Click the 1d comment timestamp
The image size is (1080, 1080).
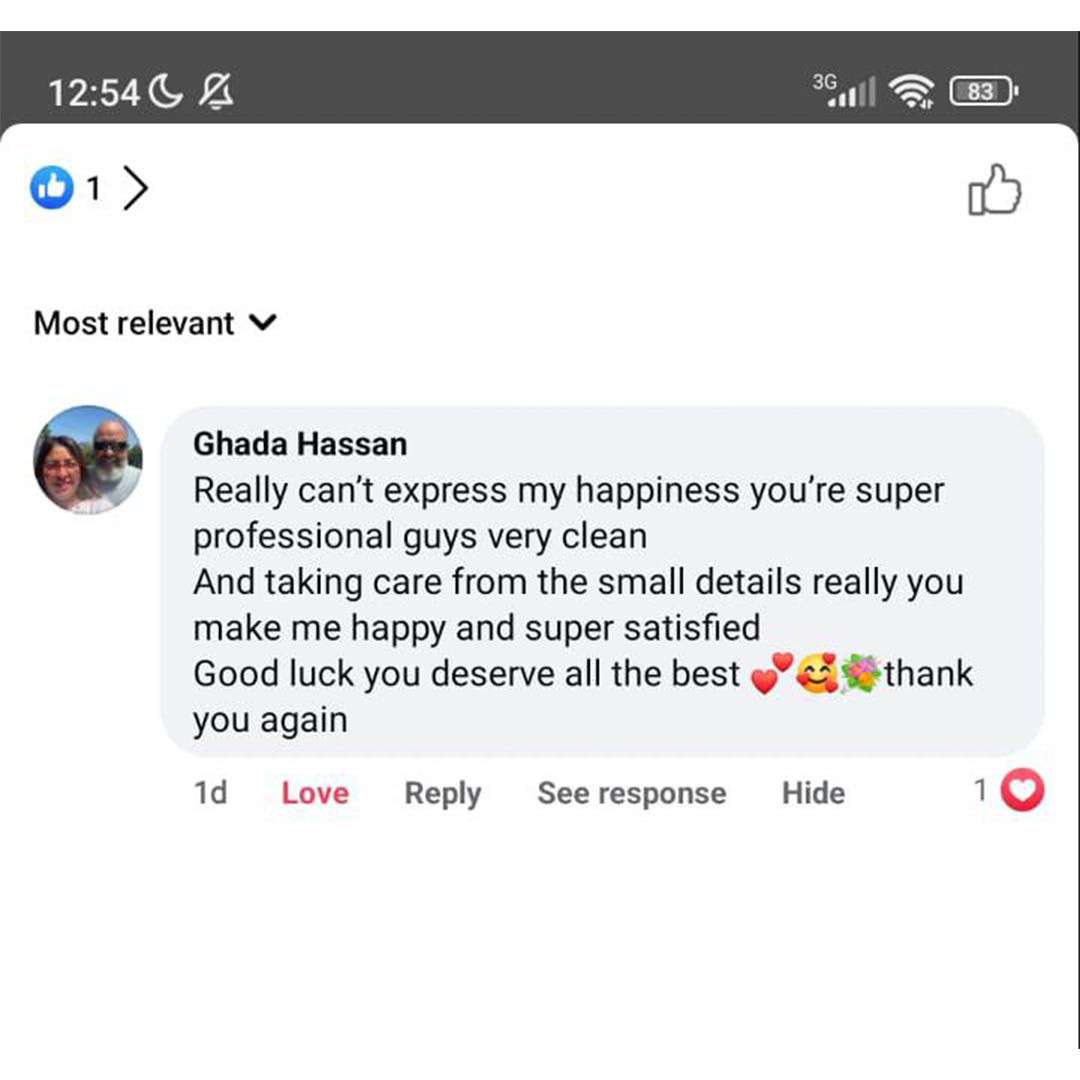click(x=210, y=793)
